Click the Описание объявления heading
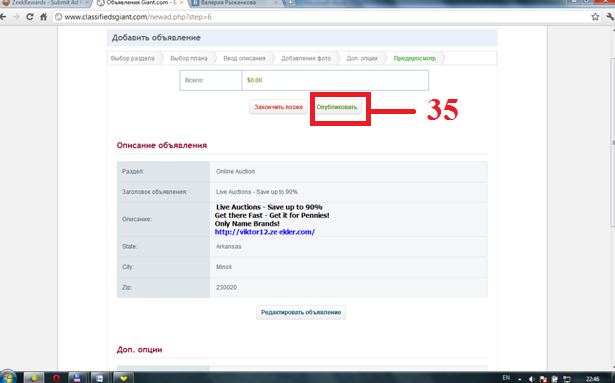Viewport: 615px width, 383px height. [162, 145]
